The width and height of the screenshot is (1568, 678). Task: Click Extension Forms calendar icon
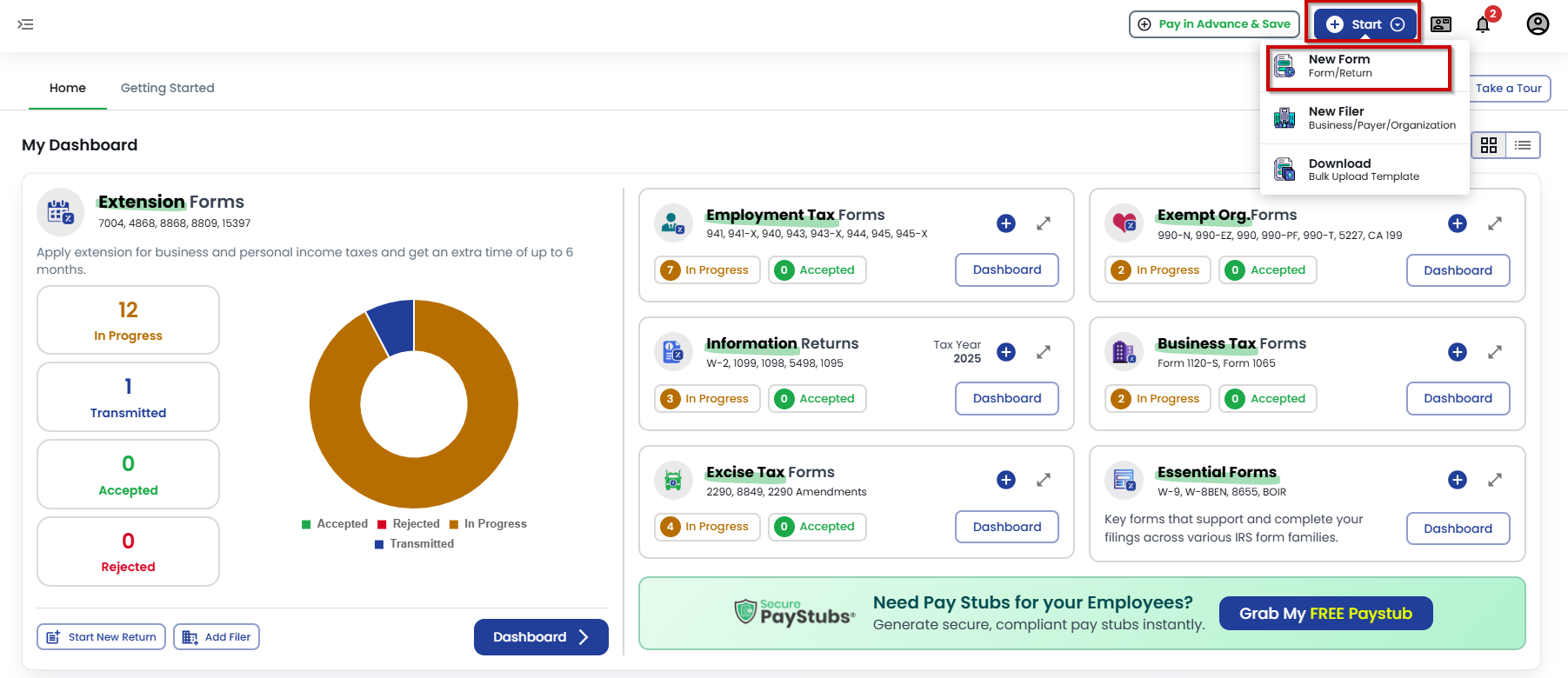click(x=60, y=212)
